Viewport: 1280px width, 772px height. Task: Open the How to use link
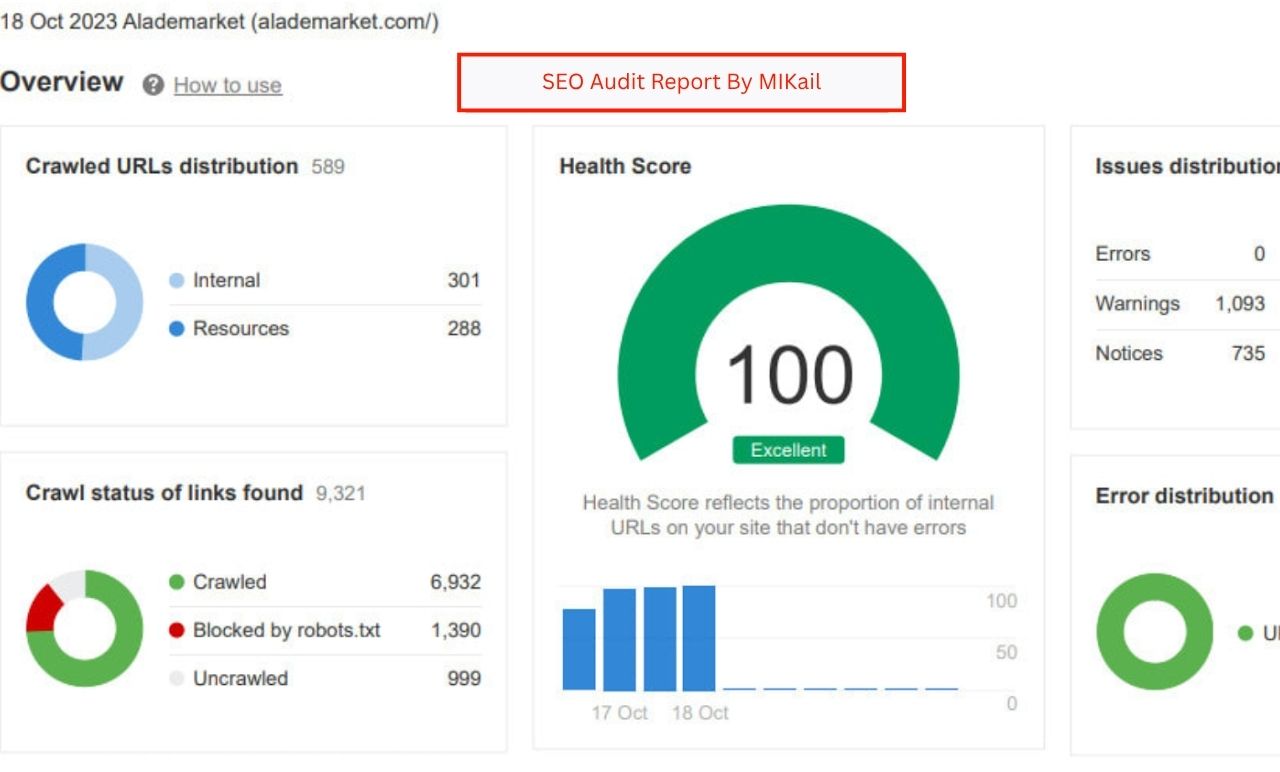coord(227,86)
